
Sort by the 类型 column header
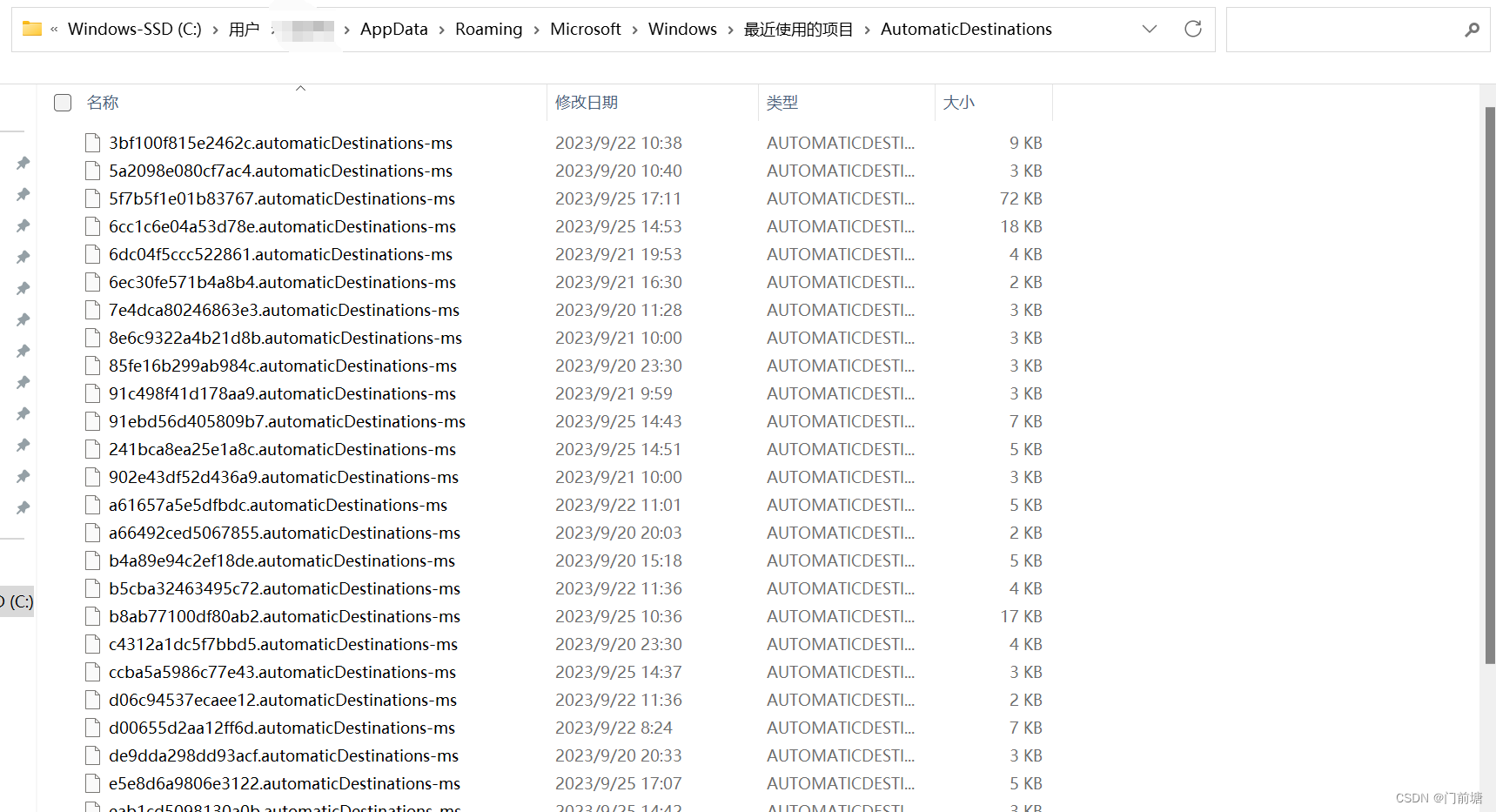pos(782,103)
